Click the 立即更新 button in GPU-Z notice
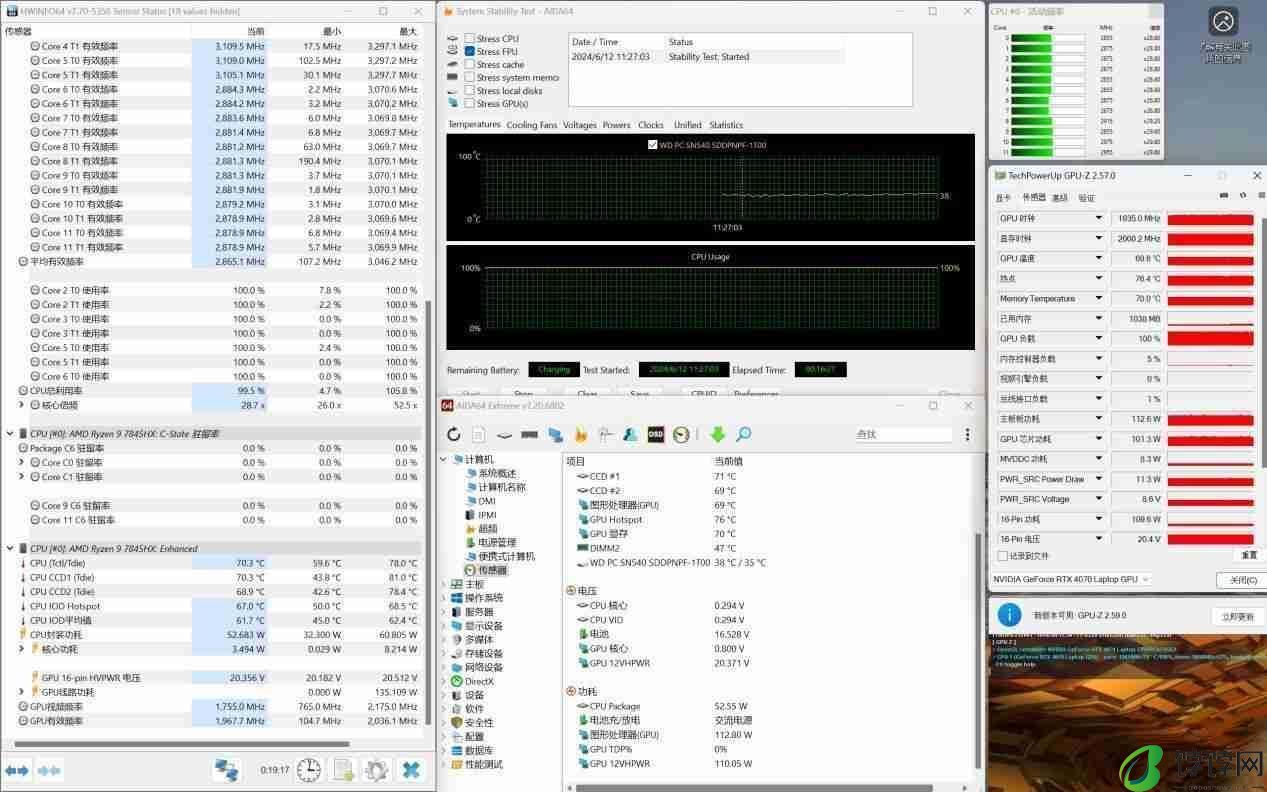Screen dimensions: 1267x792 (x=1237, y=616)
